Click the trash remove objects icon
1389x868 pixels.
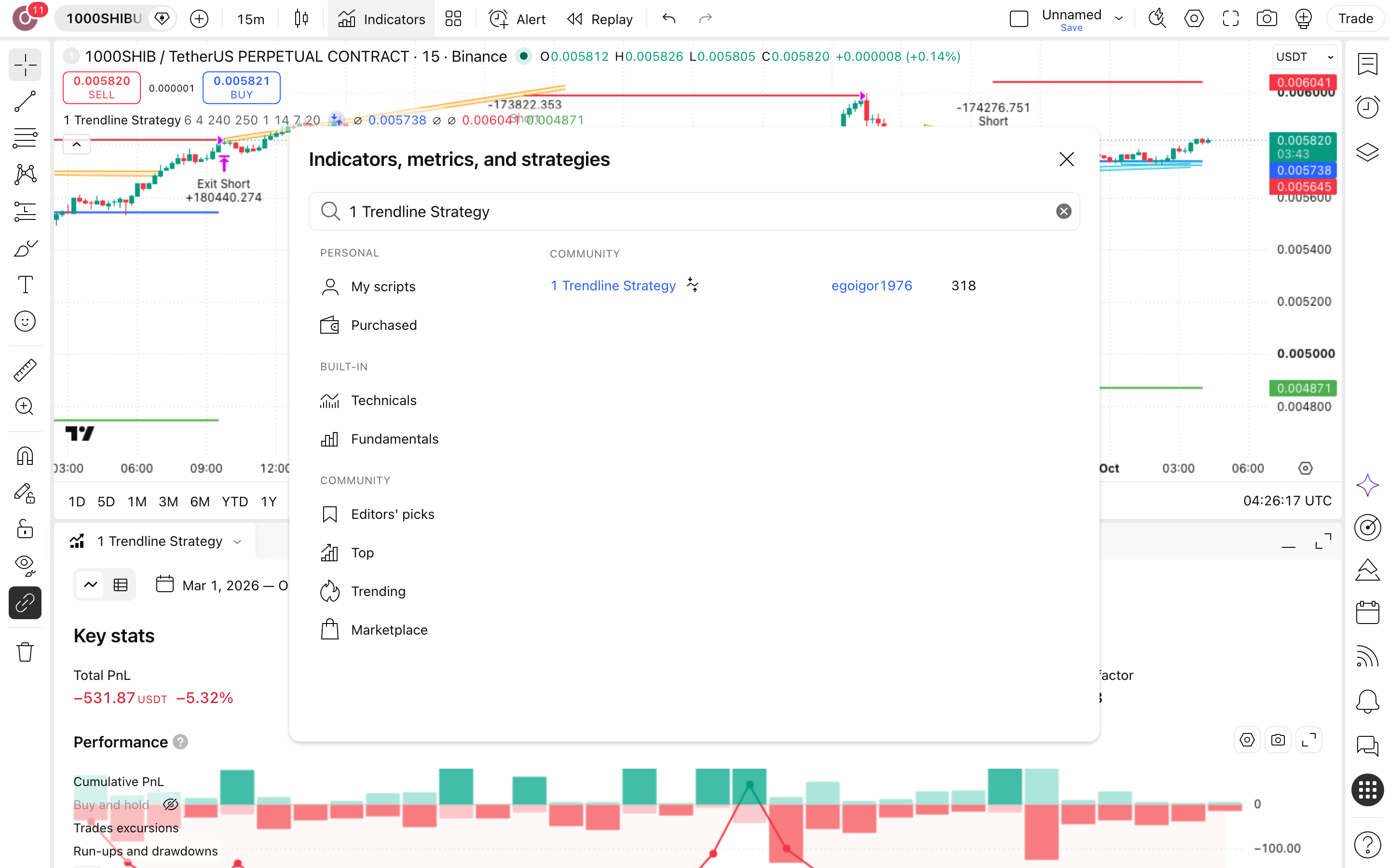25,652
